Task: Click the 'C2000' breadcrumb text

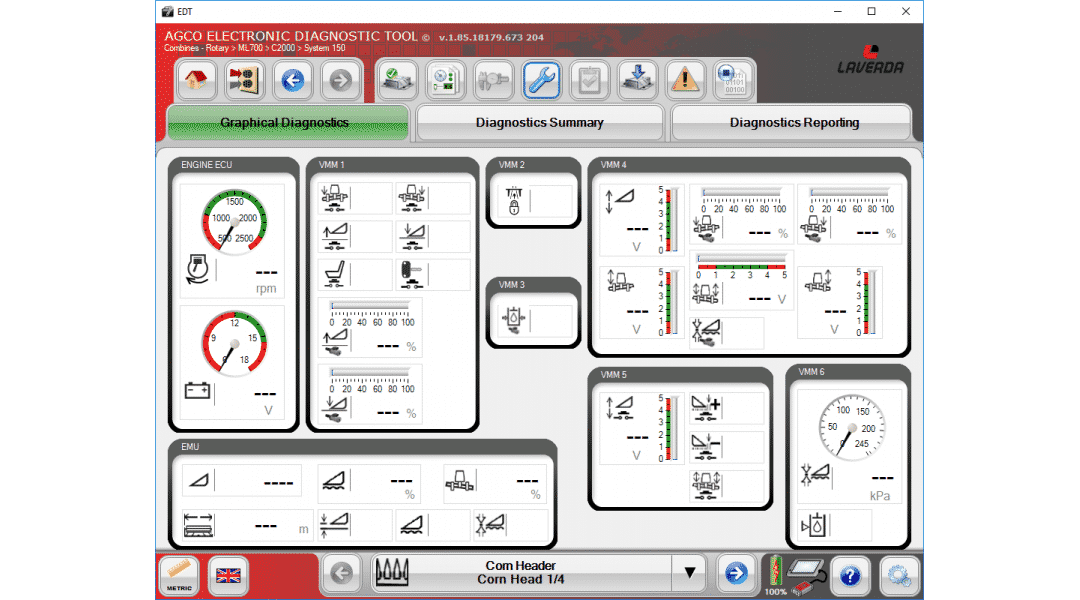Action: pyautogui.click(x=282, y=48)
